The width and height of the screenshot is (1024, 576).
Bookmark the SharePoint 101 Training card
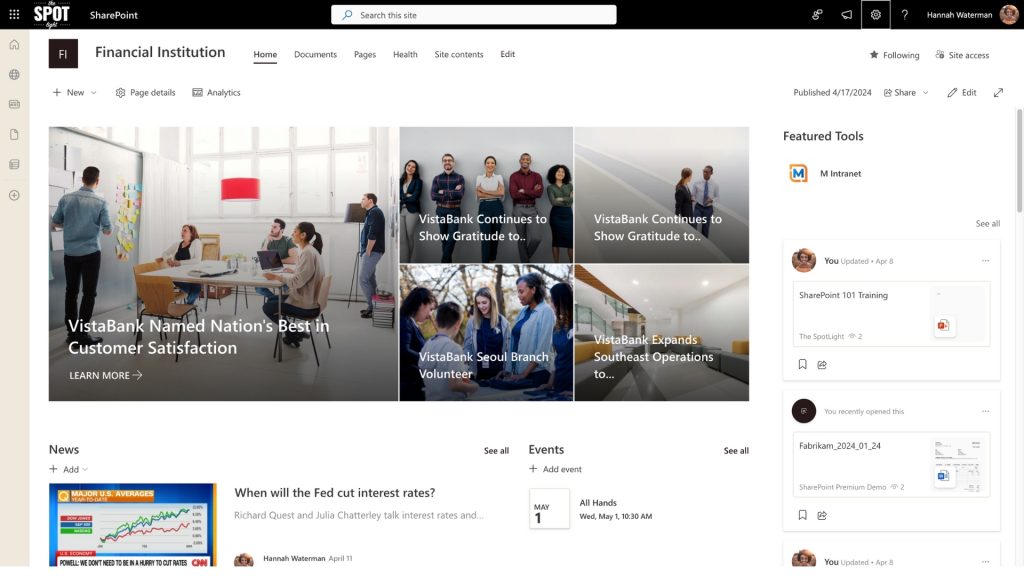coord(802,365)
